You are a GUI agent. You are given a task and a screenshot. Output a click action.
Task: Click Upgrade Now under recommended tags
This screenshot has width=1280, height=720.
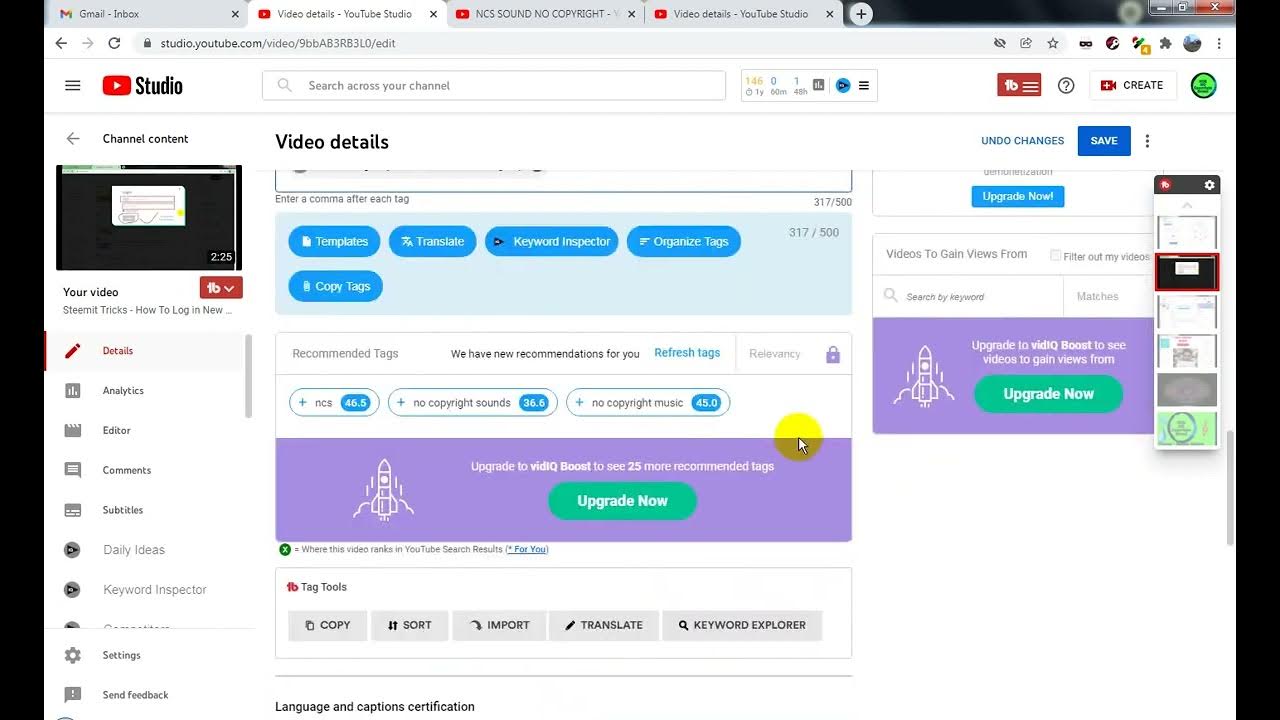[622, 501]
